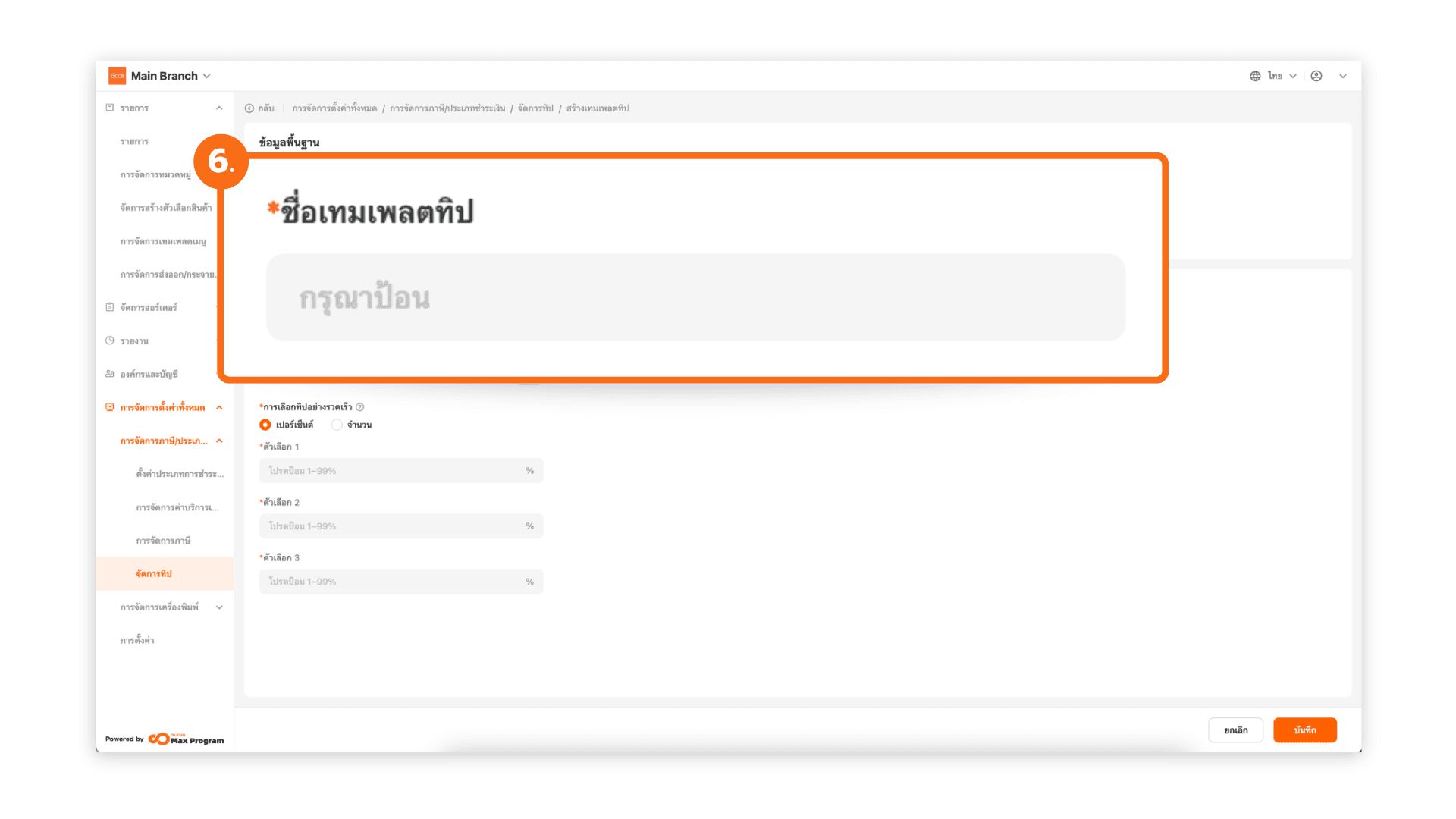Click the จัดการออร์เดอร์ clipboard icon

[110, 307]
